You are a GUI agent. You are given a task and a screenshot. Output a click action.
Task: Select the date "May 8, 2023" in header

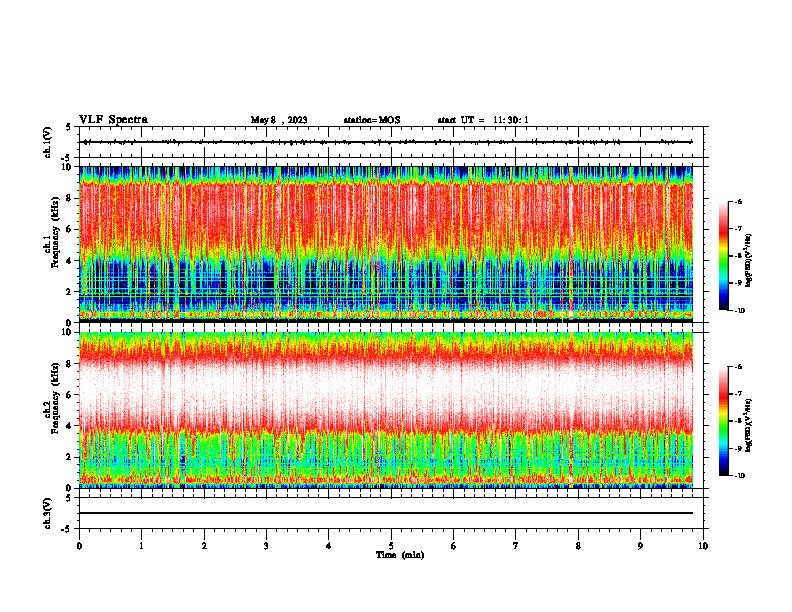pos(279,120)
